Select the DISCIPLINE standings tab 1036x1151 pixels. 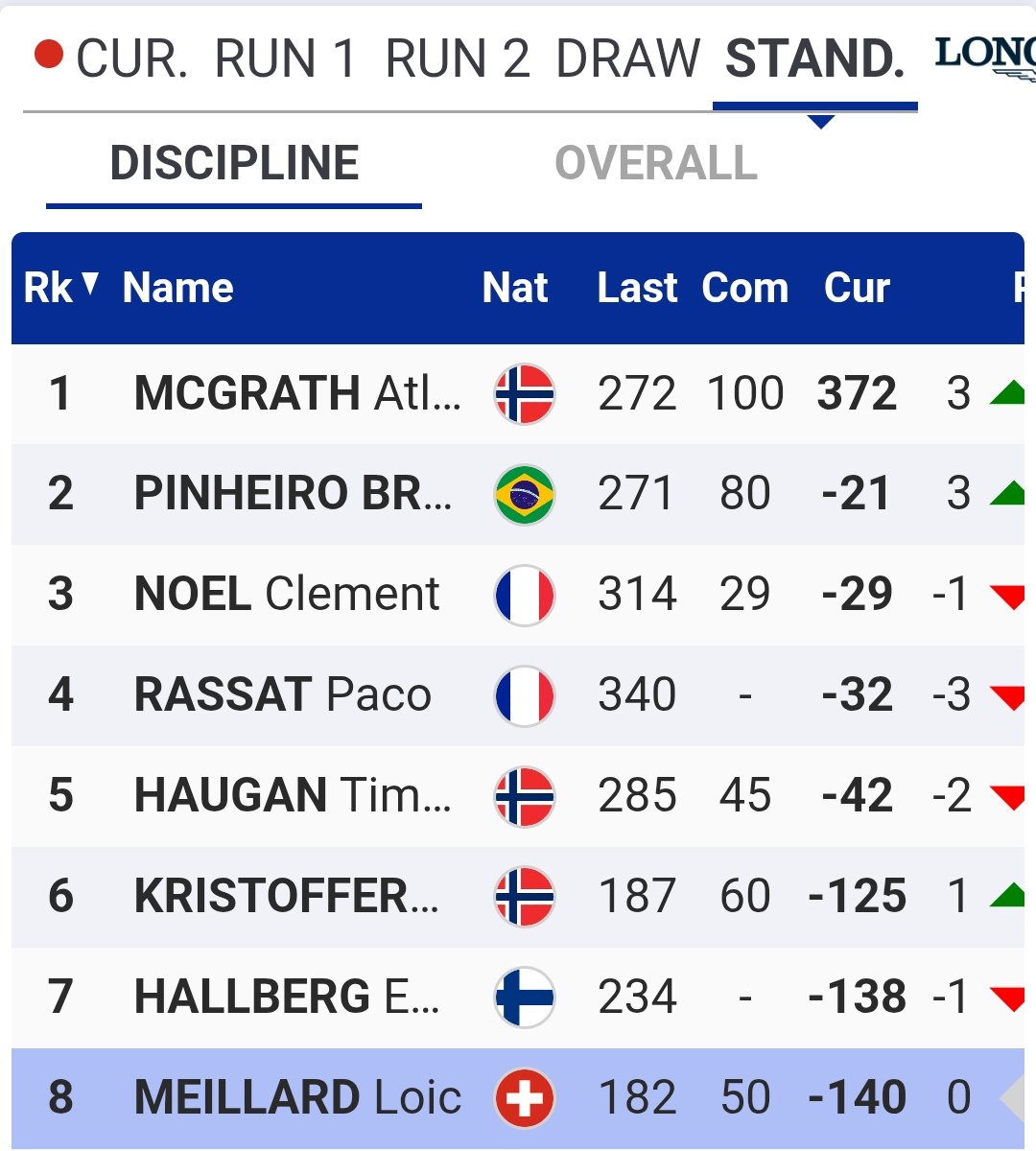point(234,163)
